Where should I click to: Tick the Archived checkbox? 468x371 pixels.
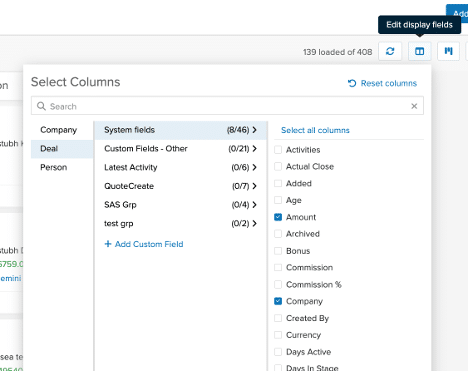click(278, 234)
